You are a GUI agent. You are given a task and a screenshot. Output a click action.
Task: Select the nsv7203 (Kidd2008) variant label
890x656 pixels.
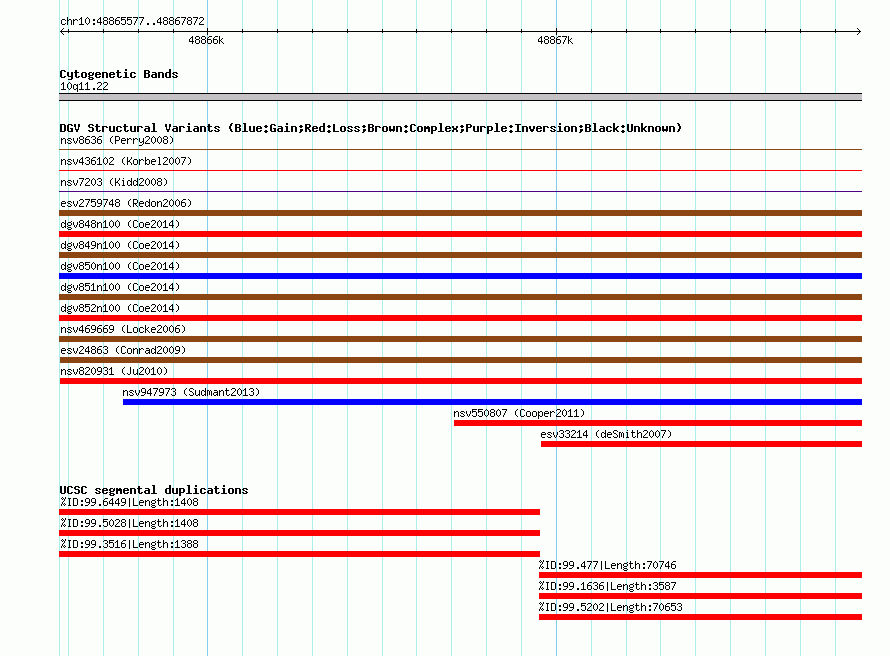[114, 182]
